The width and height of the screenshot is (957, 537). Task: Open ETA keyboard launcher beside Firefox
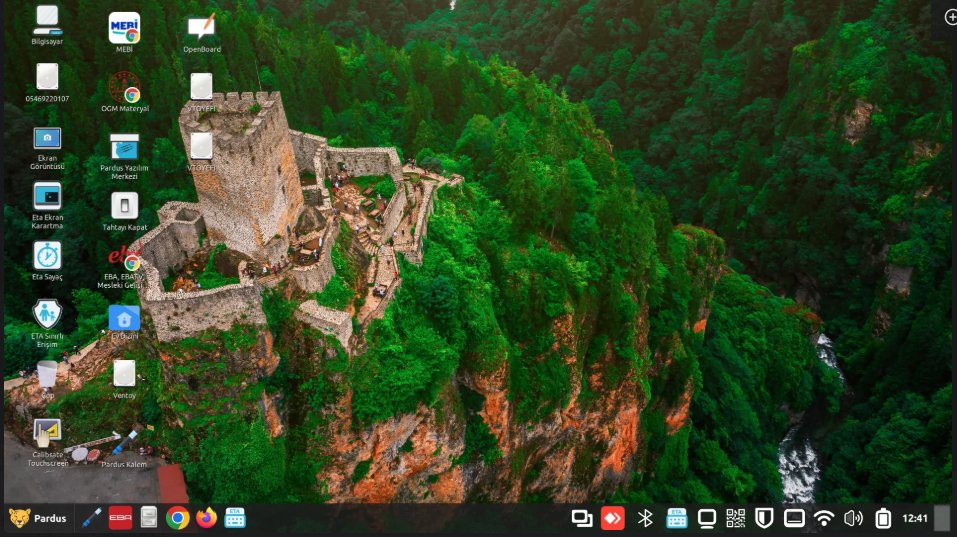point(235,519)
